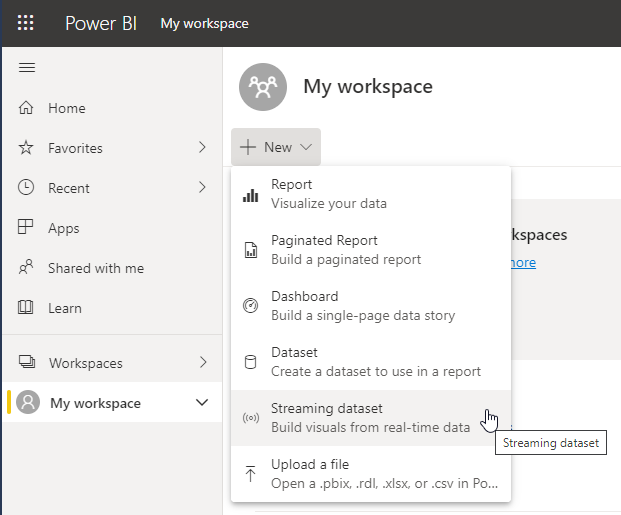Click 'Create a dataset to use in a report'
The width and height of the screenshot is (621, 515).
tap(376, 371)
